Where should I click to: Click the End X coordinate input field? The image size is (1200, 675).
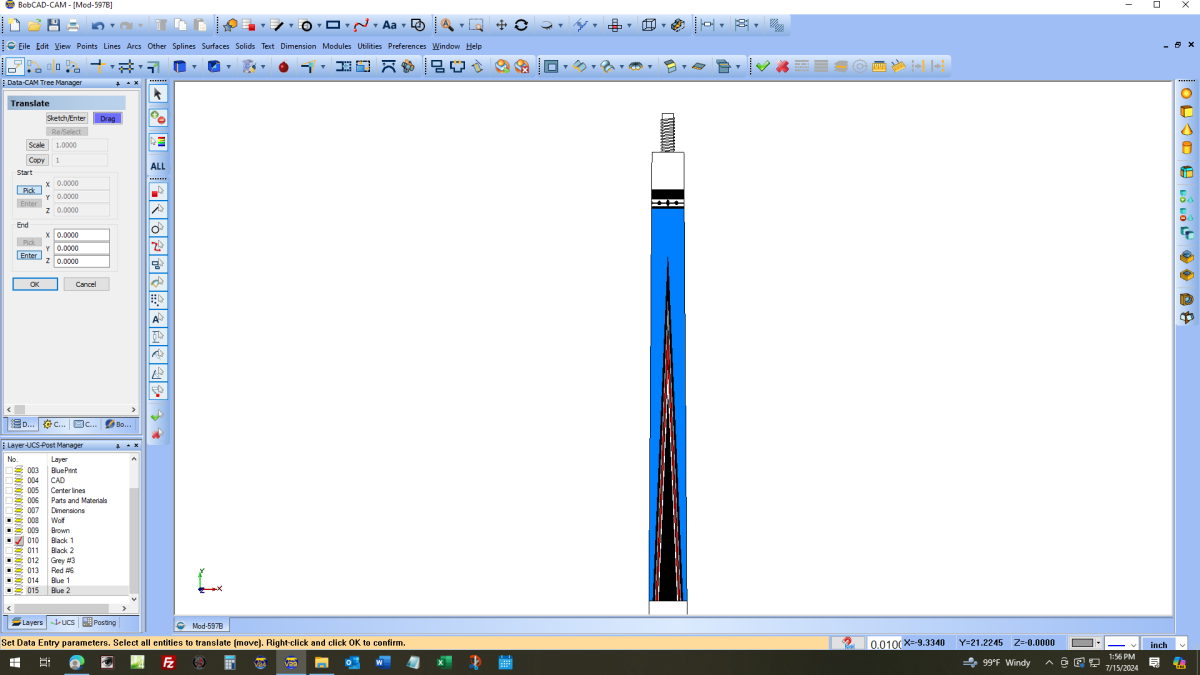81,235
